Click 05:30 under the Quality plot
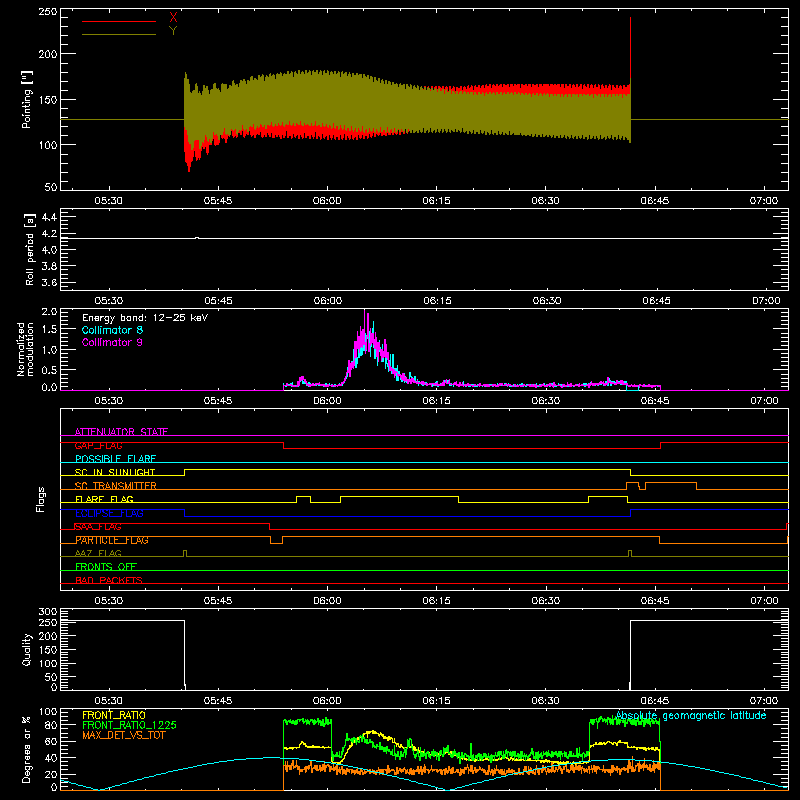800x800 pixels. click(x=109, y=701)
